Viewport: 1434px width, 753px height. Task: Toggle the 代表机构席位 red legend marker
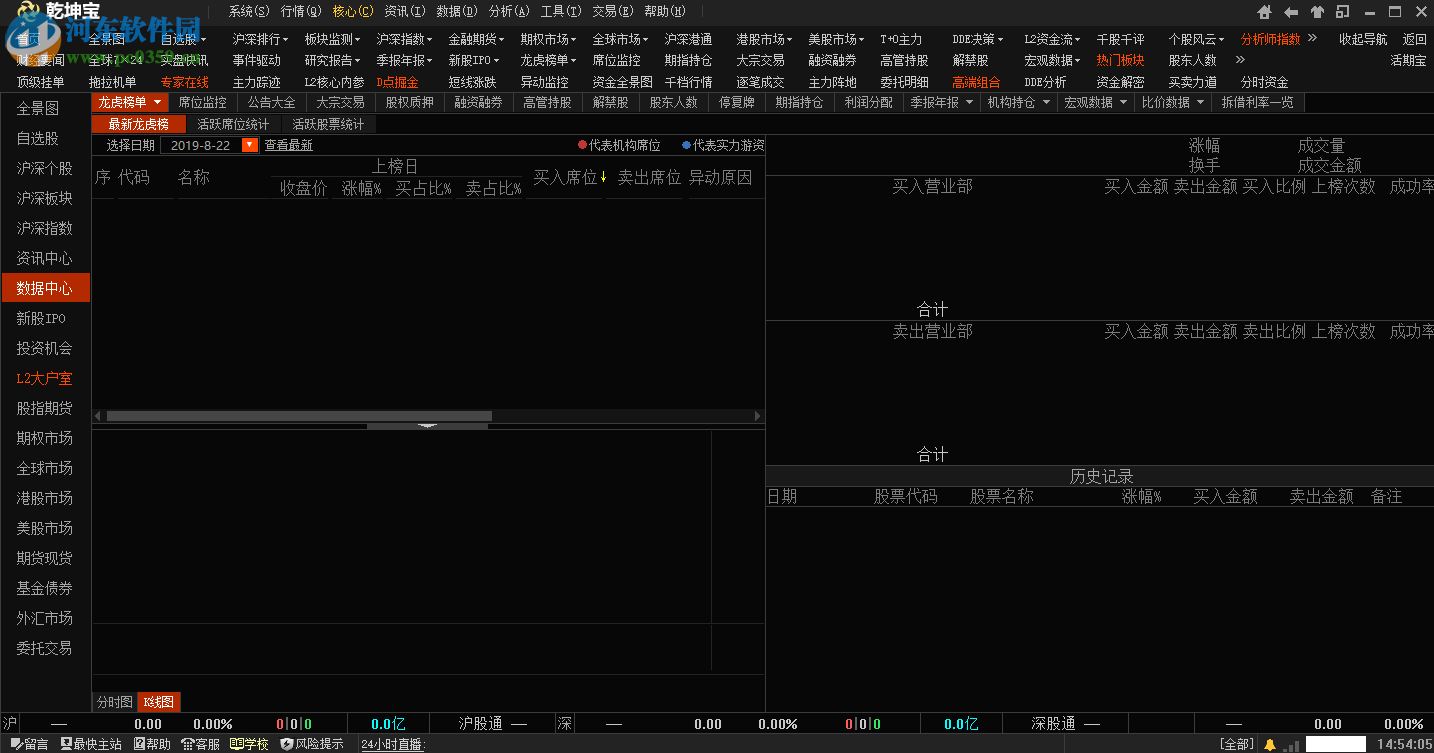pyautogui.click(x=582, y=144)
